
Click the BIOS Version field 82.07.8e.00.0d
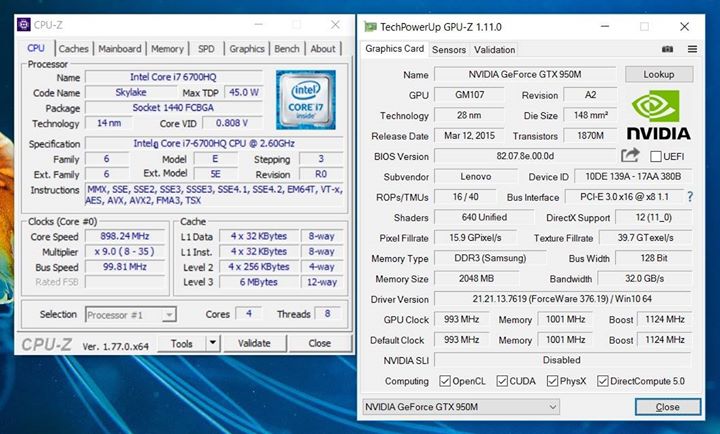click(x=525, y=156)
